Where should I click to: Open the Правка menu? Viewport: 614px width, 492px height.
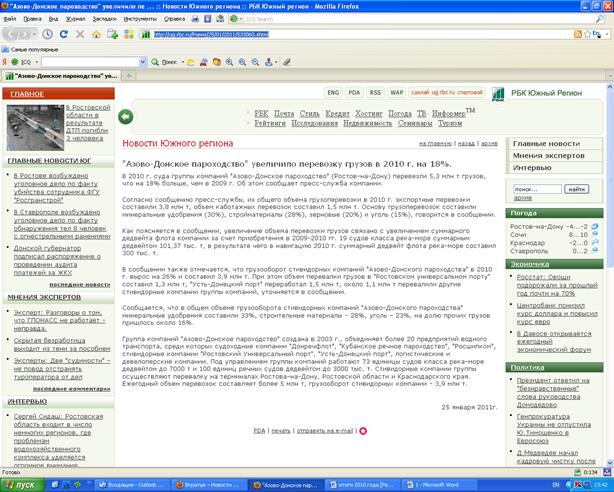(x=32, y=19)
